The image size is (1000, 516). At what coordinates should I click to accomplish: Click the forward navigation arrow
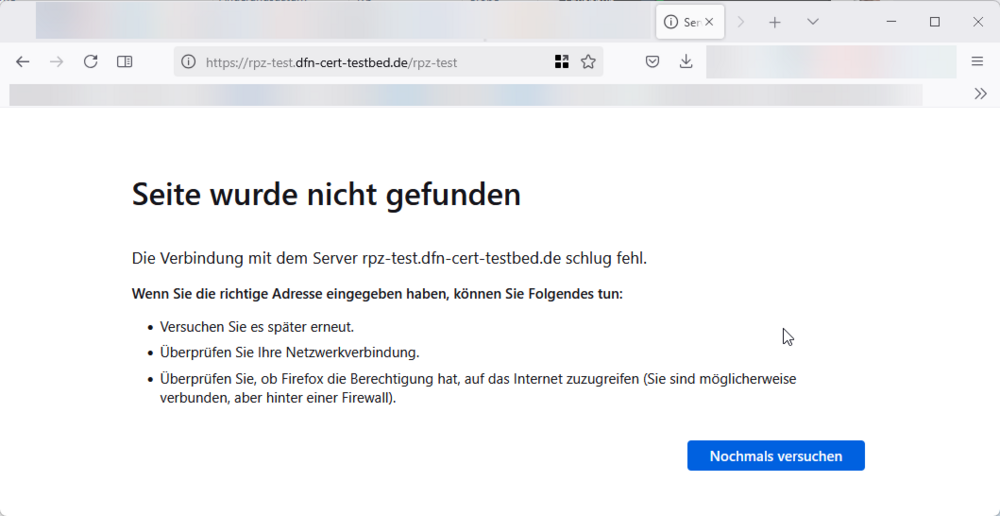[57, 62]
